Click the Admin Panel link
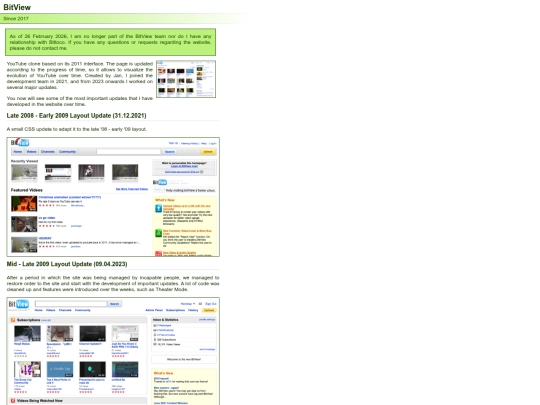 coord(154,310)
